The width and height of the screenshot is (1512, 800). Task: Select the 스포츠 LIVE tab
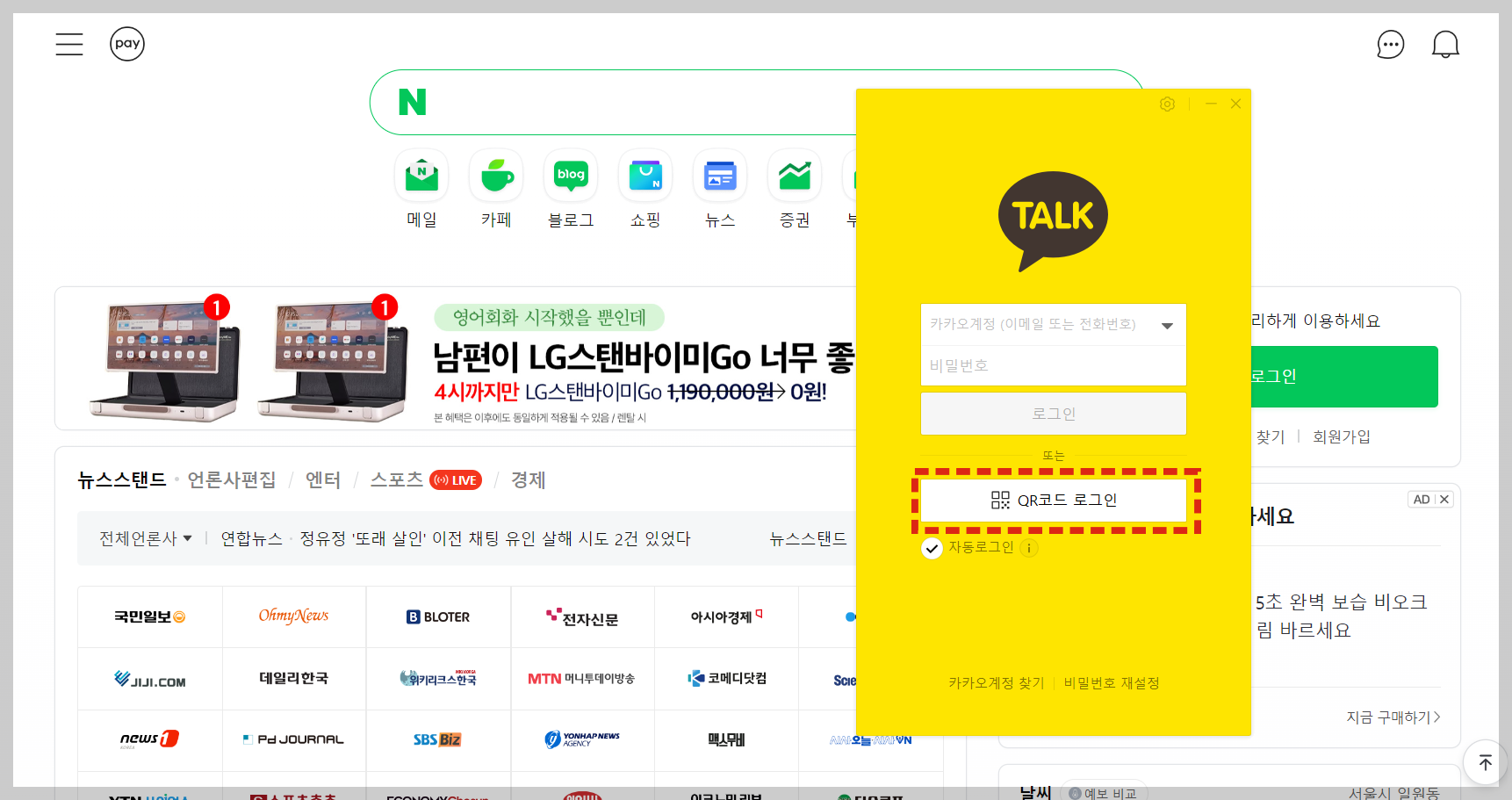pyautogui.click(x=426, y=480)
